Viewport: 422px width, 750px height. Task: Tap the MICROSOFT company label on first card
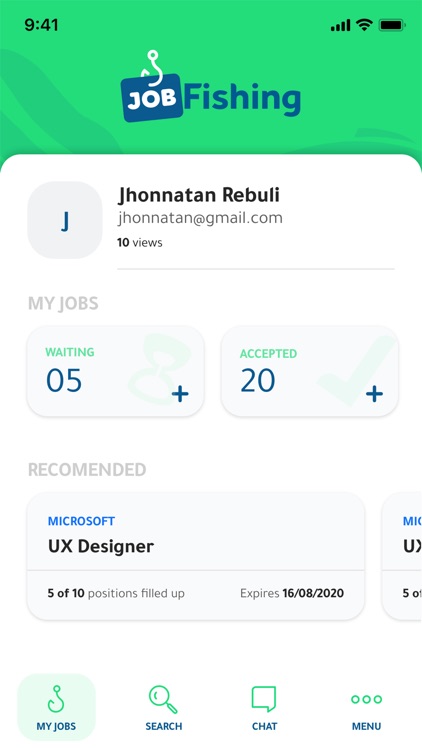[x=81, y=521]
